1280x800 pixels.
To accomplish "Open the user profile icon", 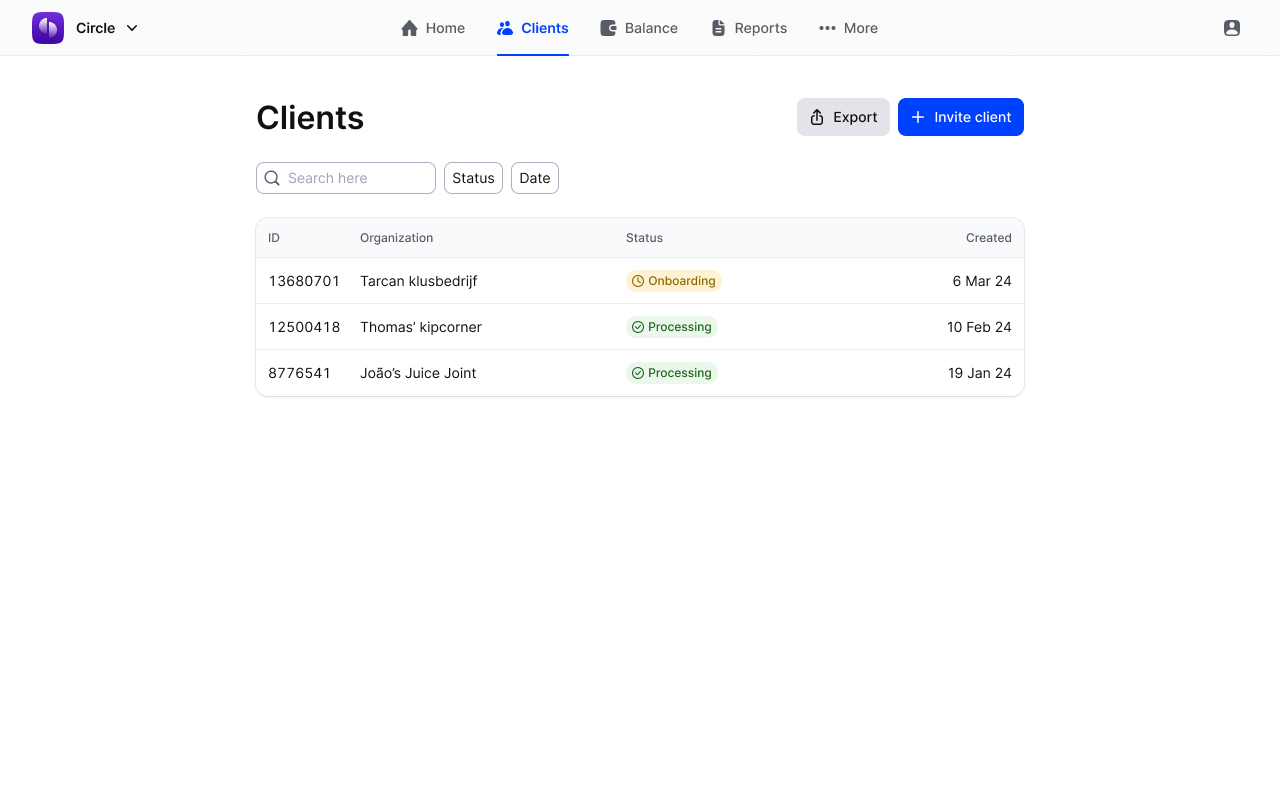I will 1232,28.
